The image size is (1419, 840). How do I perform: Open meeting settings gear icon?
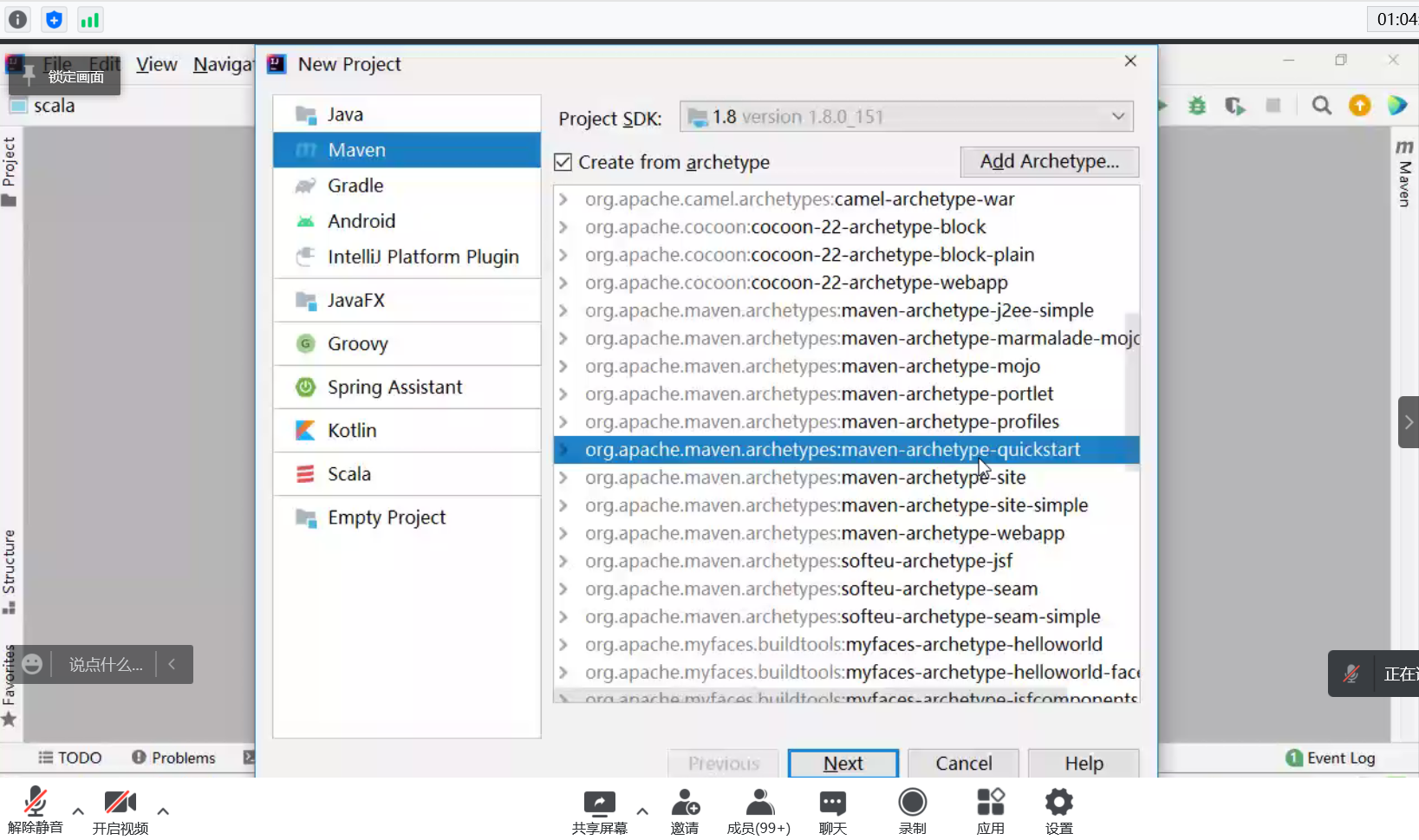point(1058,811)
